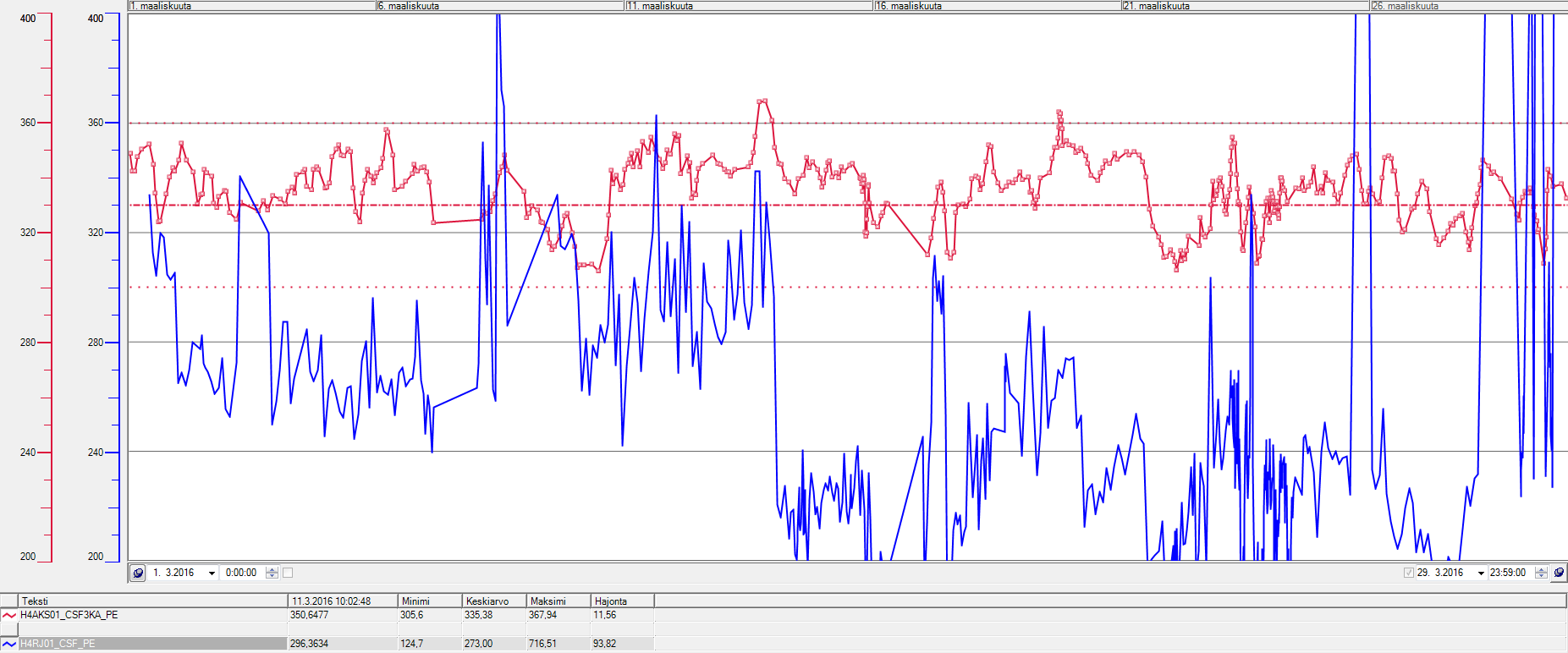This screenshot has width=1568, height=653.
Task: Click the red axis label 200
Action: (28, 557)
